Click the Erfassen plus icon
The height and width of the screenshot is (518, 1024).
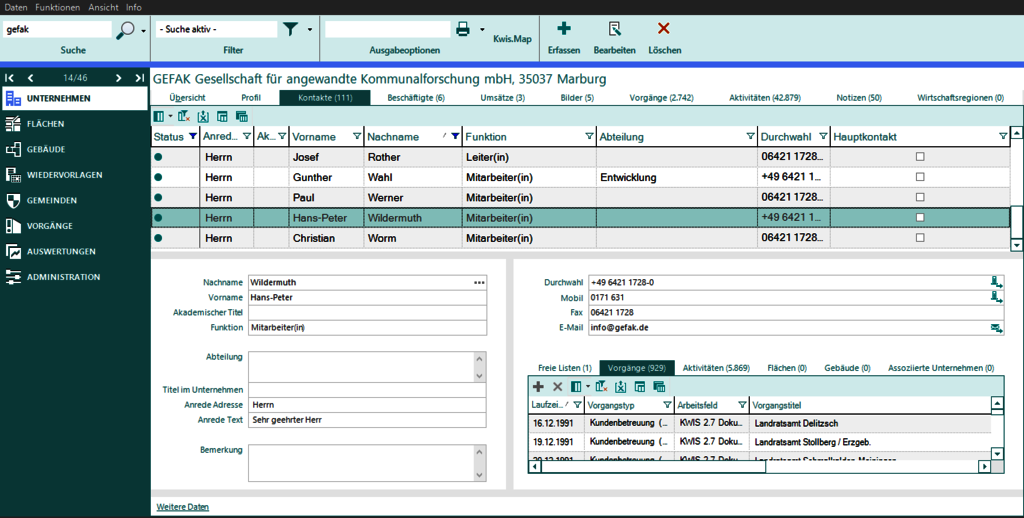coord(564,29)
